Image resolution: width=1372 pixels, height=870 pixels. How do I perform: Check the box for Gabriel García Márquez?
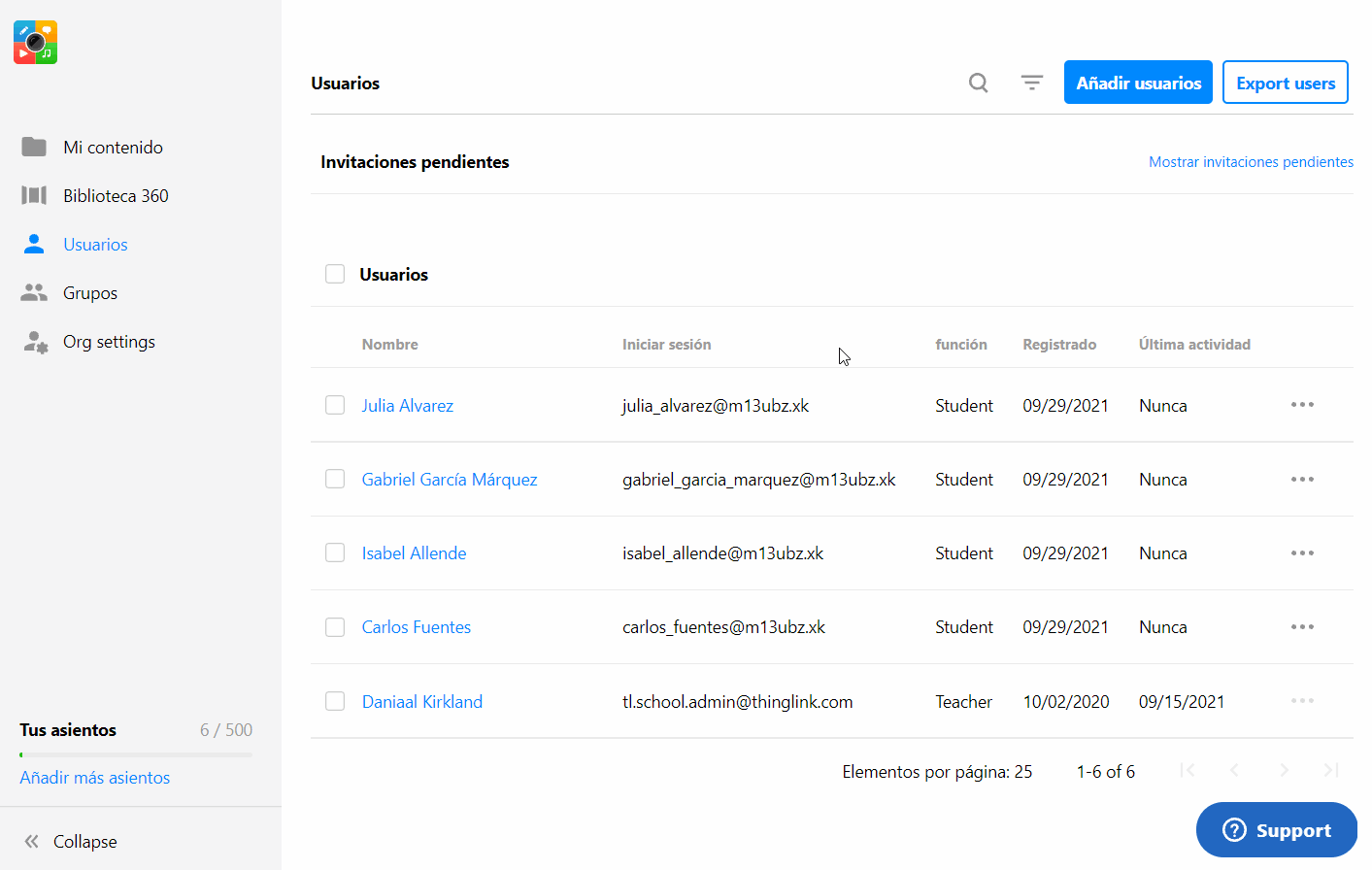[335, 479]
